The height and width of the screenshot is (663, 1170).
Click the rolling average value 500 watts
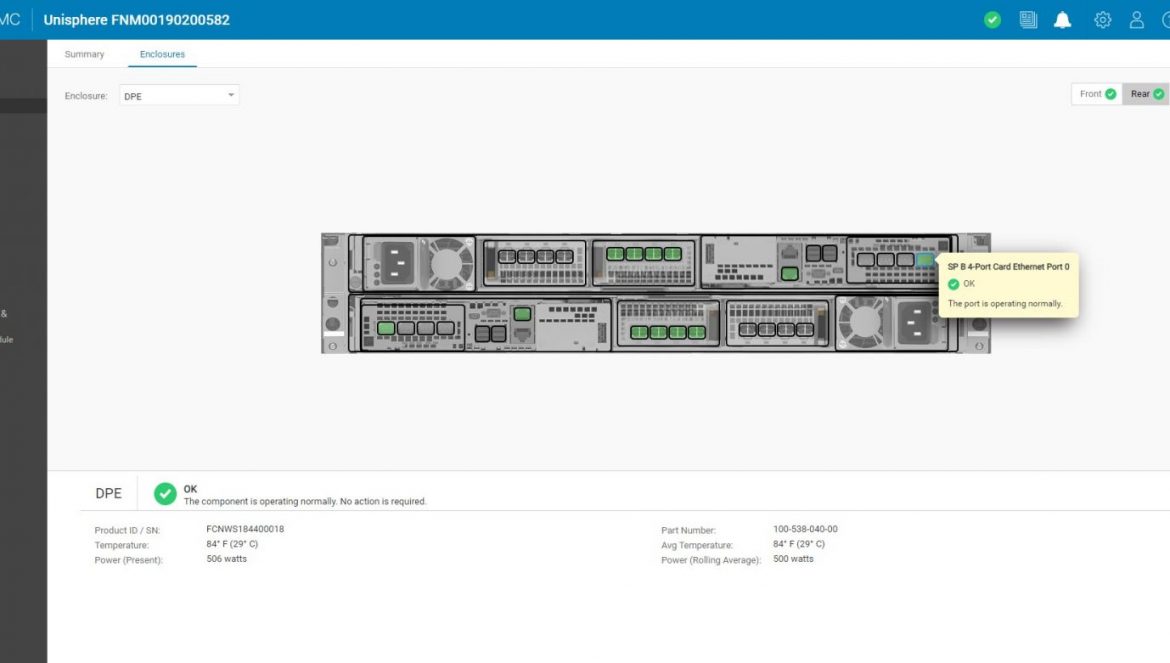pos(793,559)
